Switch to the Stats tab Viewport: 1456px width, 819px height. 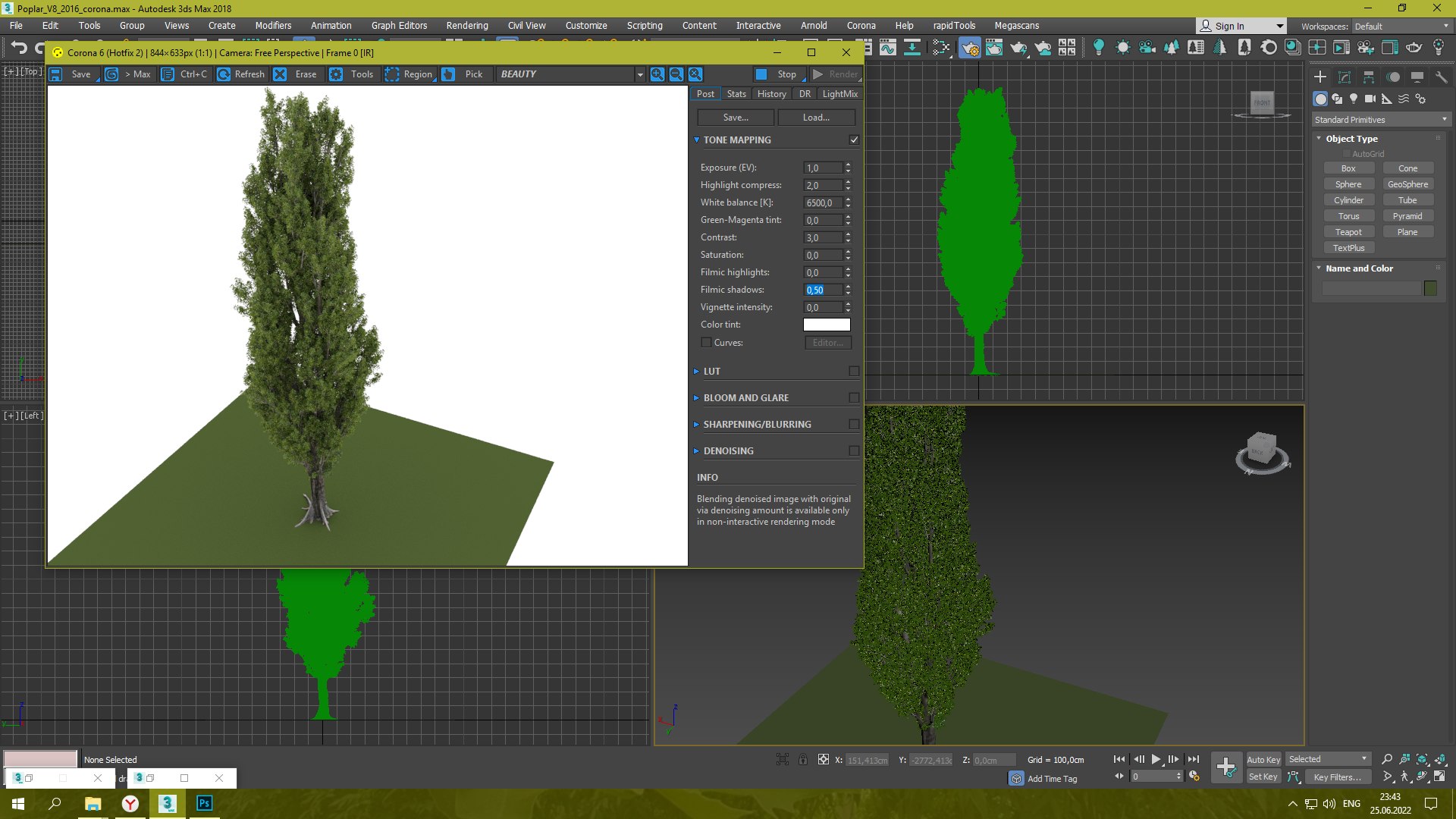point(736,94)
